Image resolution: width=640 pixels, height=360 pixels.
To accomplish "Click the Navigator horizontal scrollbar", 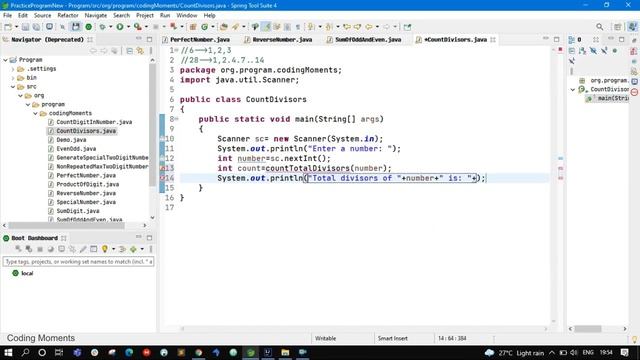I will pyautogui.click(x=67, y=225).
